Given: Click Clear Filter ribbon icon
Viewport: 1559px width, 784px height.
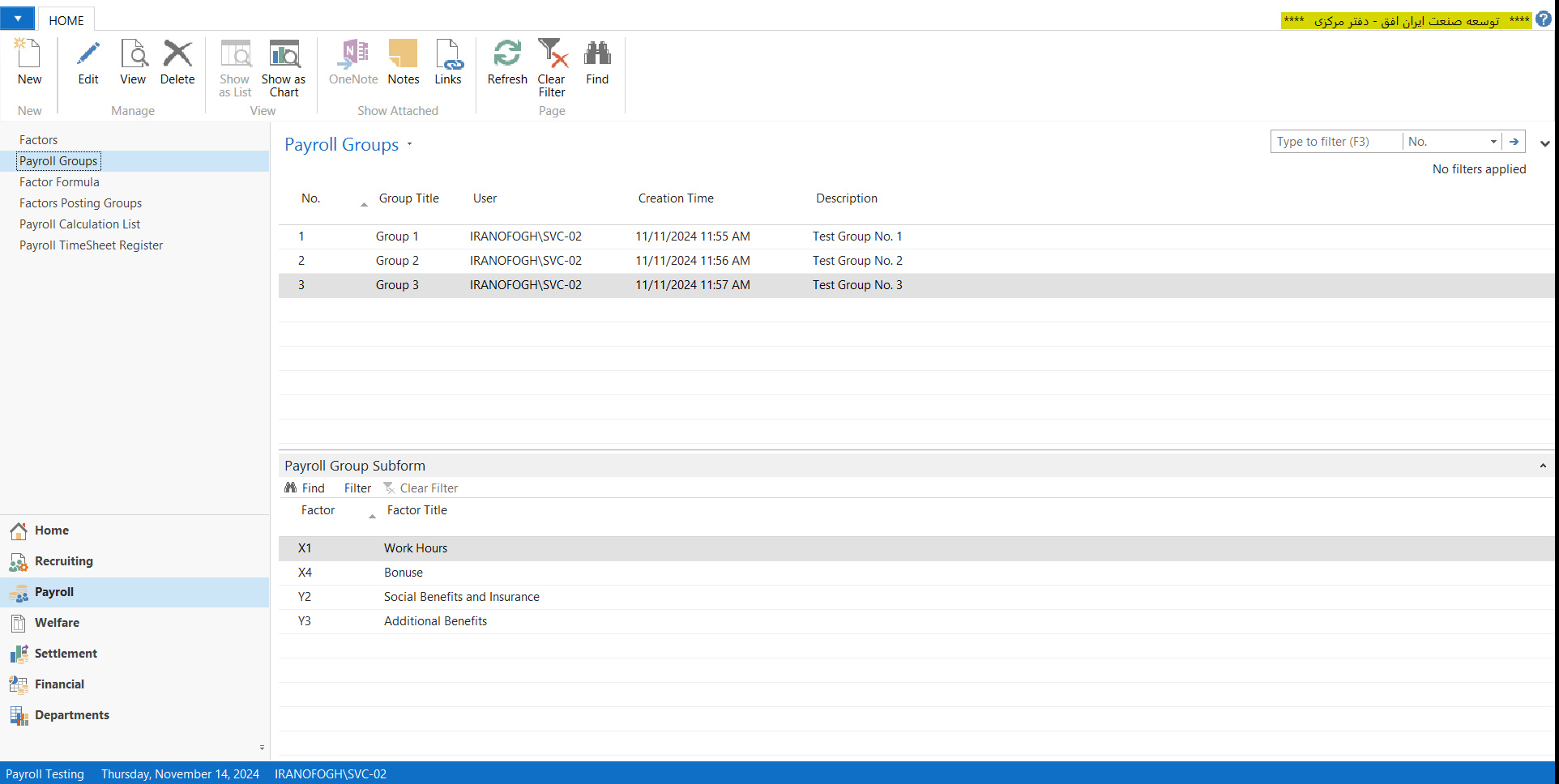Looking at the screenshot, I should pos(552,54).
